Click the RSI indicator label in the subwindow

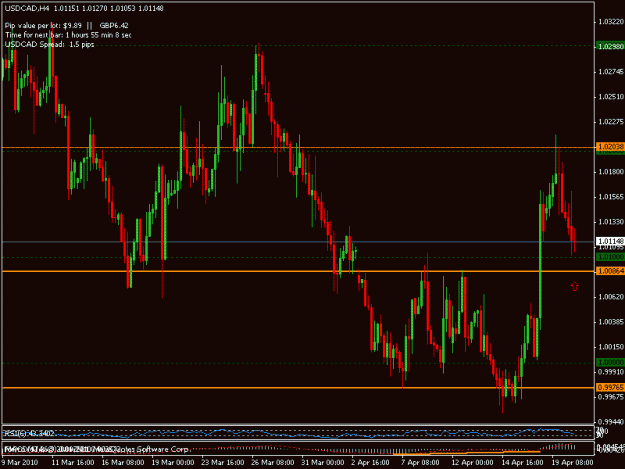click(x=29, y=433)
